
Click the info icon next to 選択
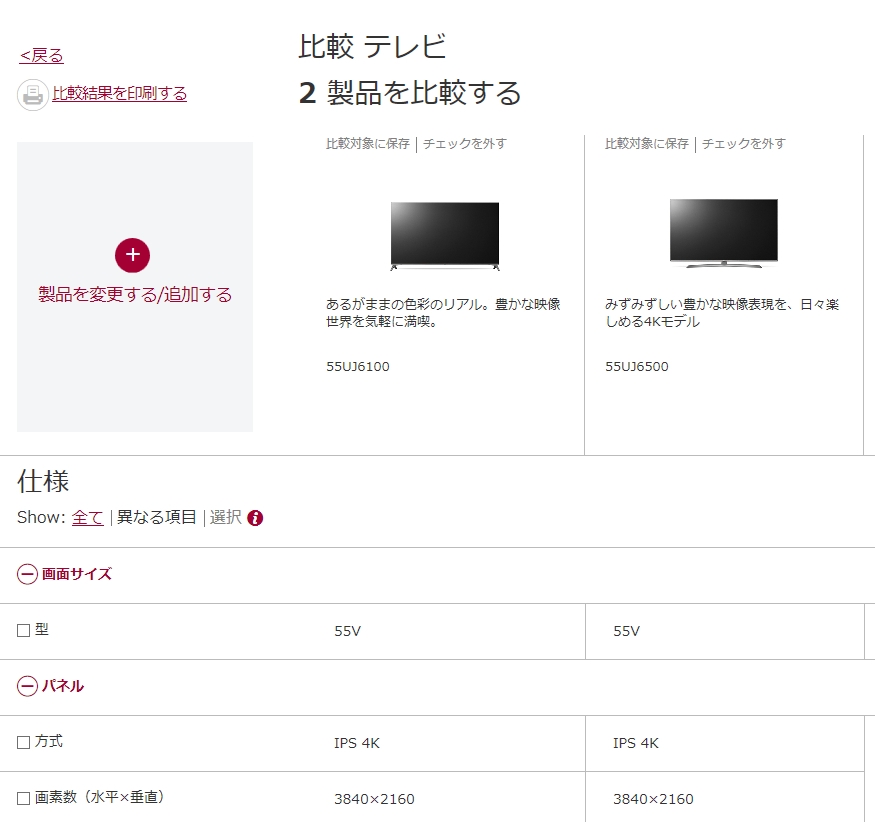(255, 518)
